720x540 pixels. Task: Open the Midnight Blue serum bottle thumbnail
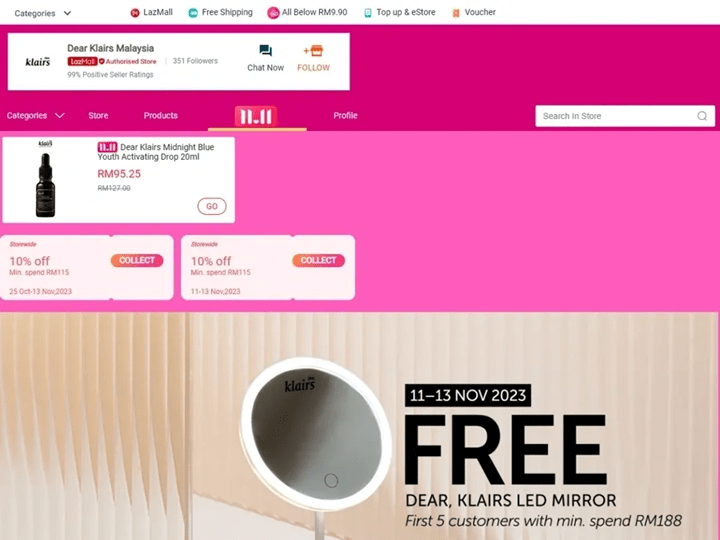pyautogui.click(x=45, y=180)
